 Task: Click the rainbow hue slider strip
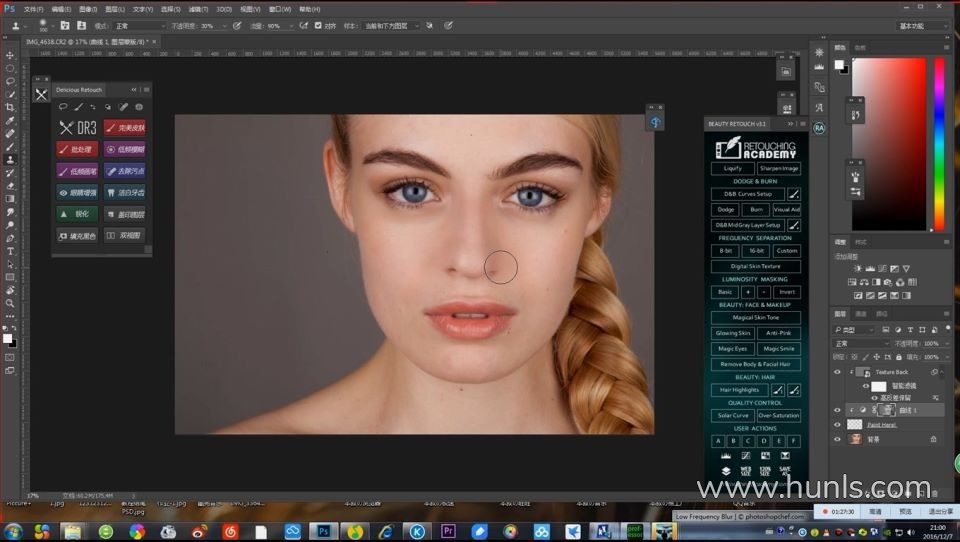(939, 144)
